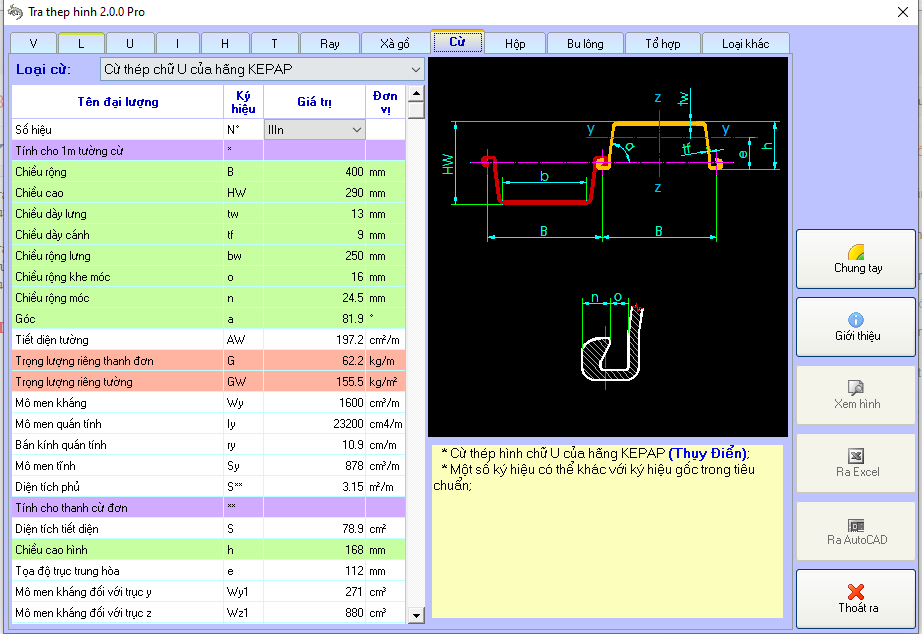Click the Ra Excel export icon
The height and width of the screenshot is (634, 922).
[856, 455]
